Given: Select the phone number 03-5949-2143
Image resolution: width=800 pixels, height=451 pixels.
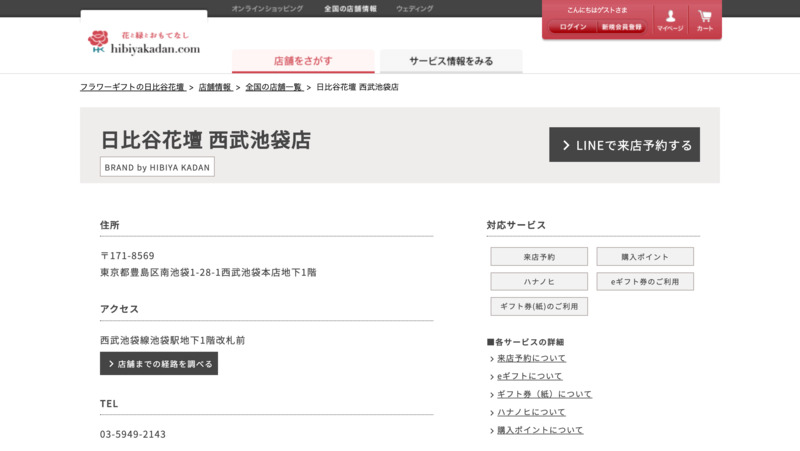Looking at the screenshot, I should (x=133, y=434).
